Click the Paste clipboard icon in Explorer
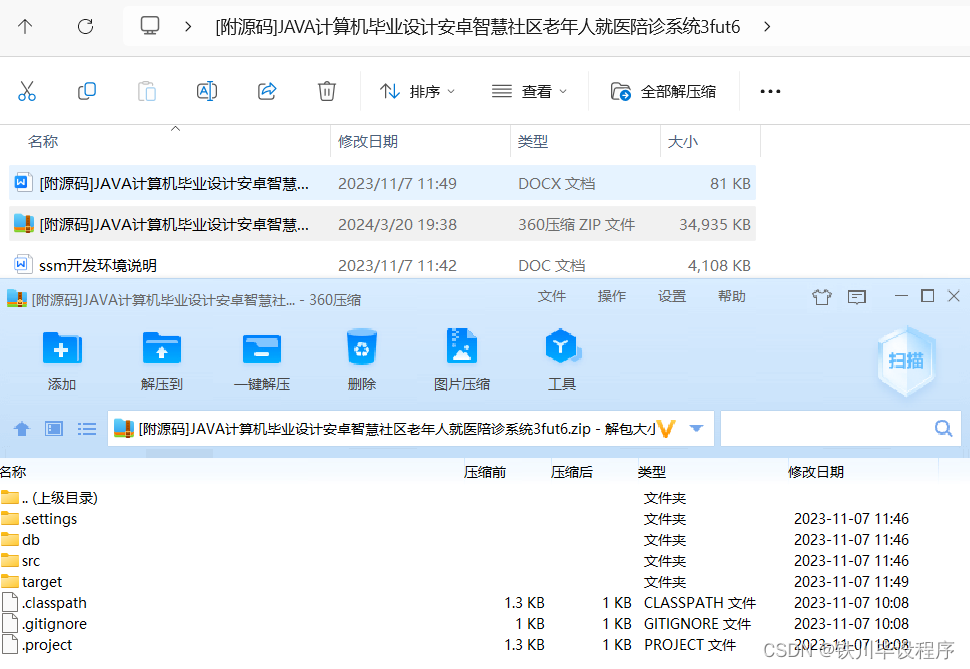Screen dimensions: 970x669 click(147, 91)
